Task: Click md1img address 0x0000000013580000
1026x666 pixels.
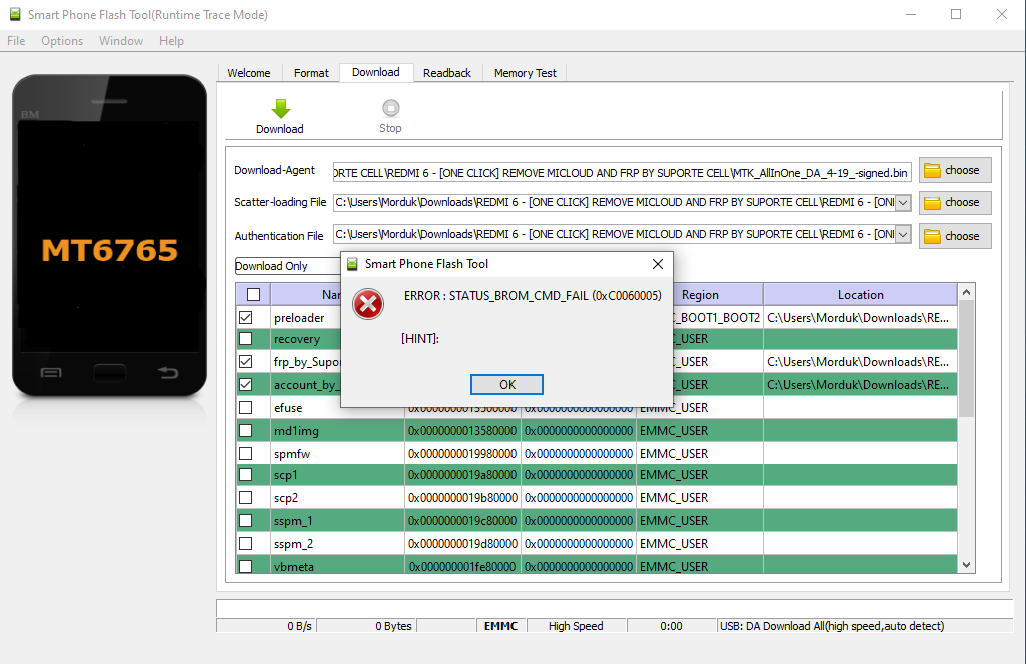Action: click(x=463, y=430)
